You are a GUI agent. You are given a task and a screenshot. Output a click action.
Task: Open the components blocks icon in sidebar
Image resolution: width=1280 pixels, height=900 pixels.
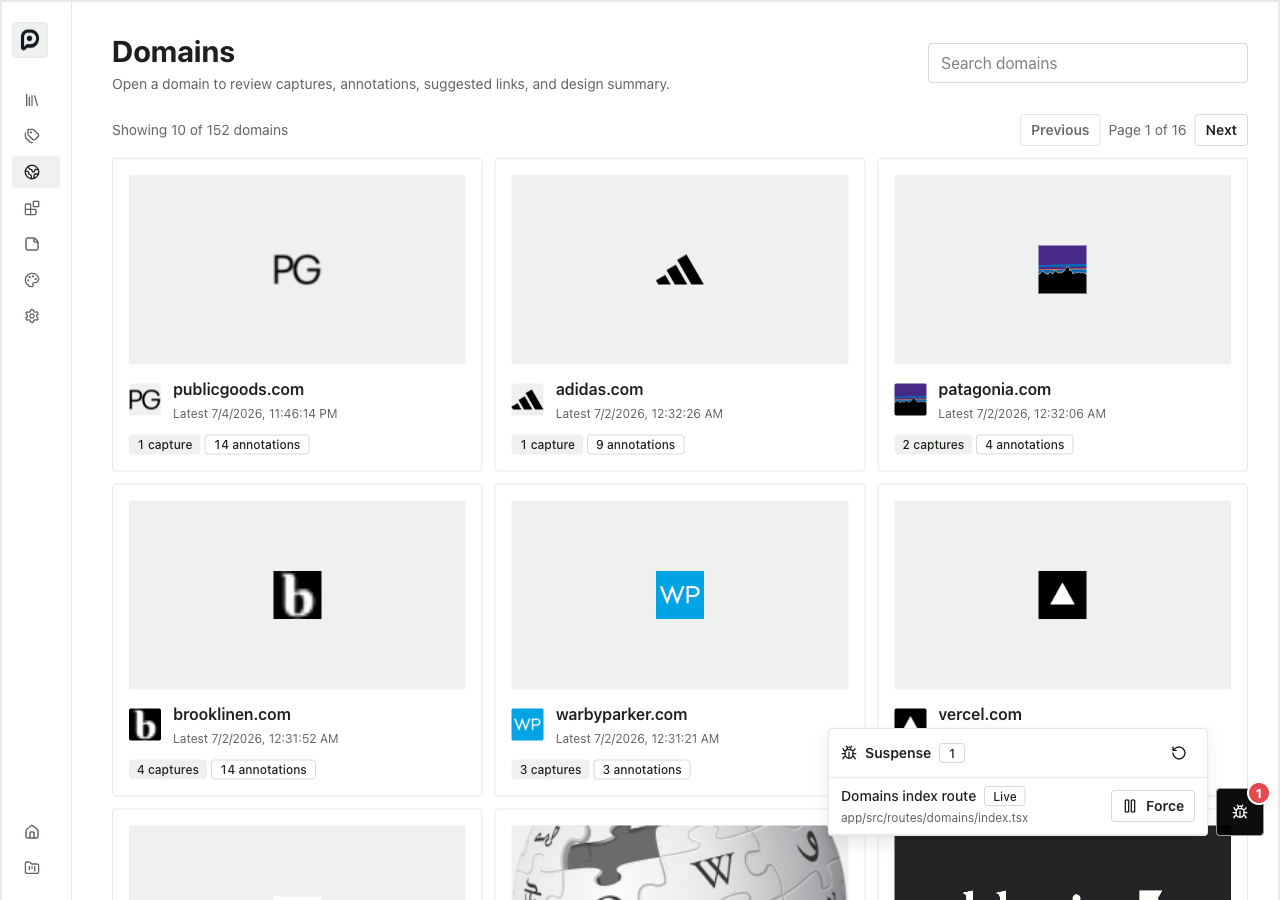click(x=32, y=208)
